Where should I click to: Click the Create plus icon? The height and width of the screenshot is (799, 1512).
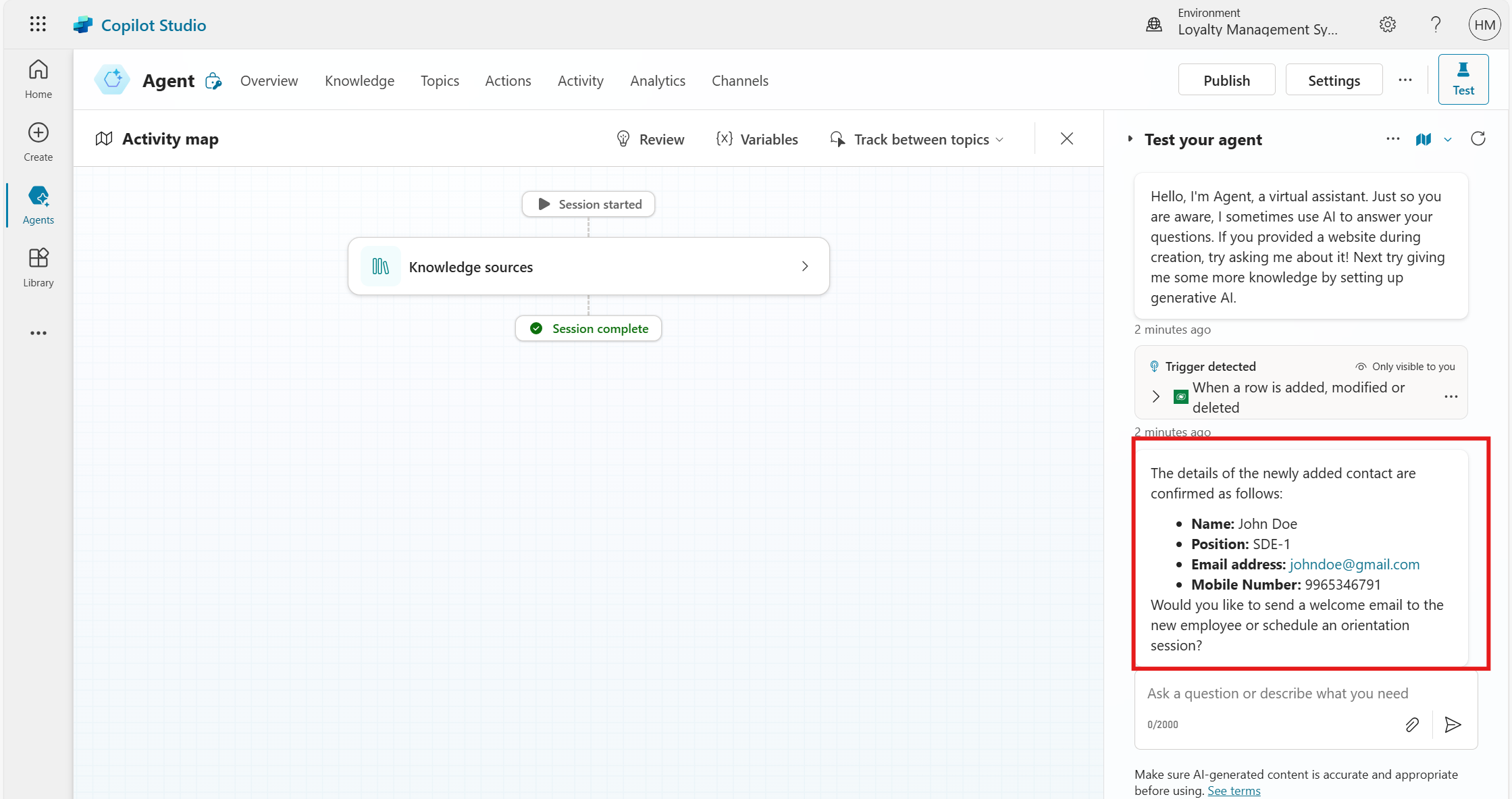tap(38, 132)
